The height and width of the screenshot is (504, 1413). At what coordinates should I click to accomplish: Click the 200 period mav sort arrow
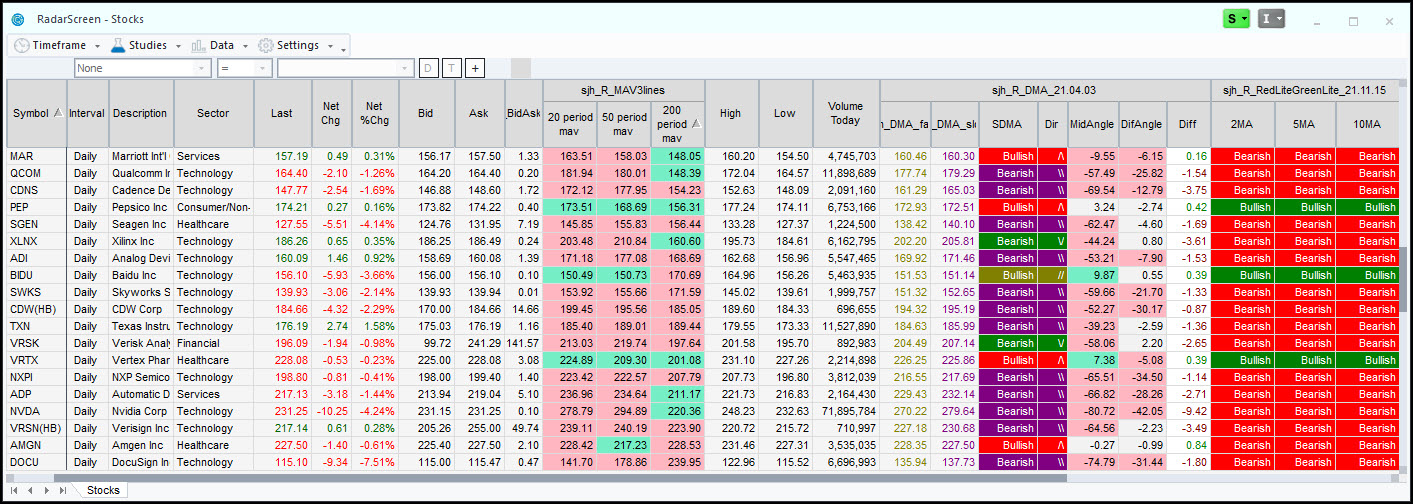pos(696,124)
